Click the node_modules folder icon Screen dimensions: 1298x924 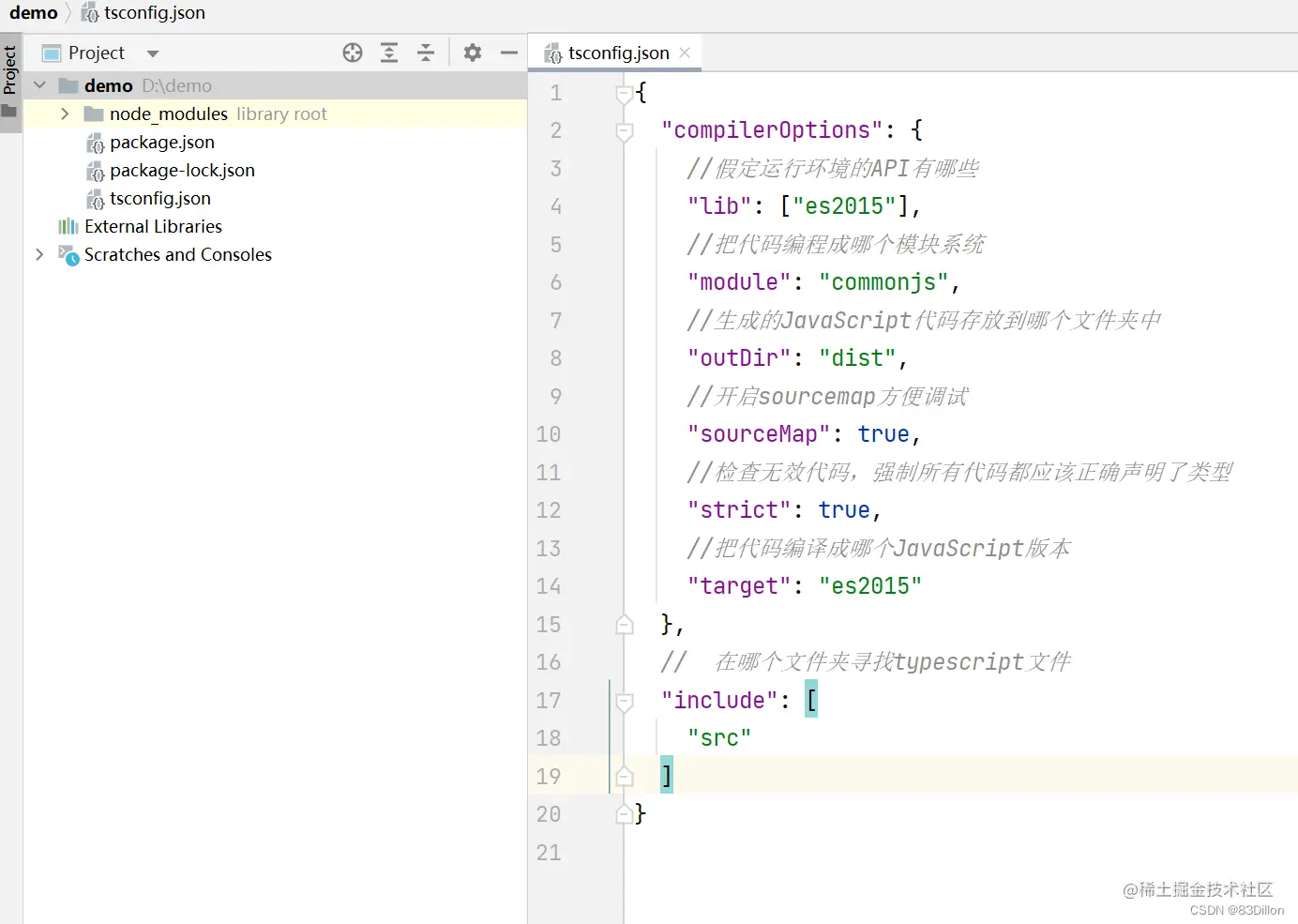click(x=93, y=114)
